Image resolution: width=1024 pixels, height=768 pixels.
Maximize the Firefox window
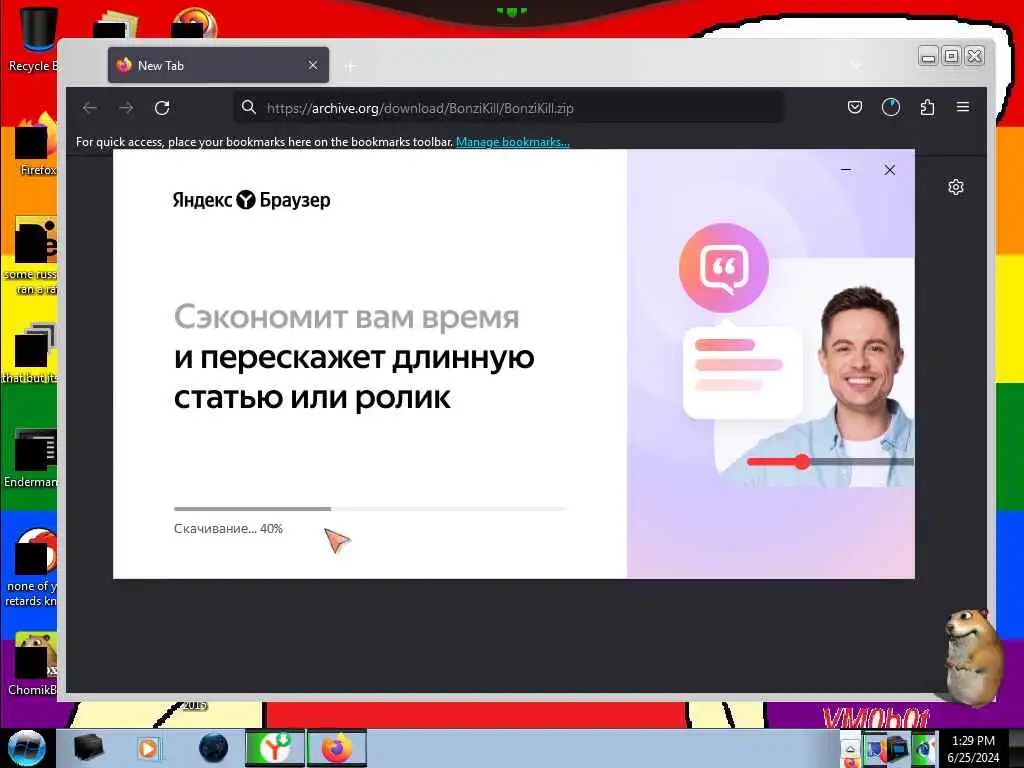pos(952,57)
